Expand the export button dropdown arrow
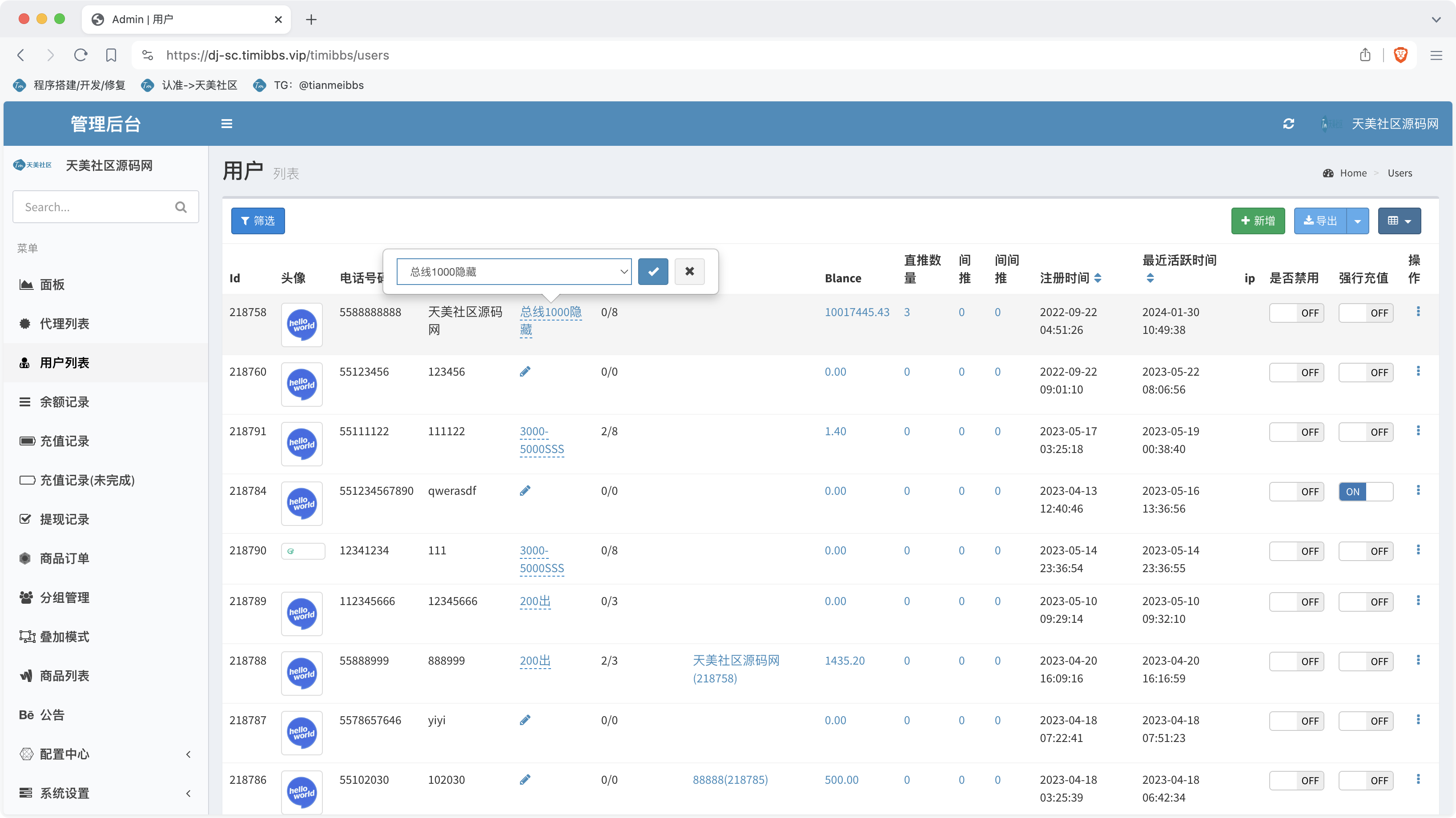The image size is (1456, 818). tap(1357, 220)
